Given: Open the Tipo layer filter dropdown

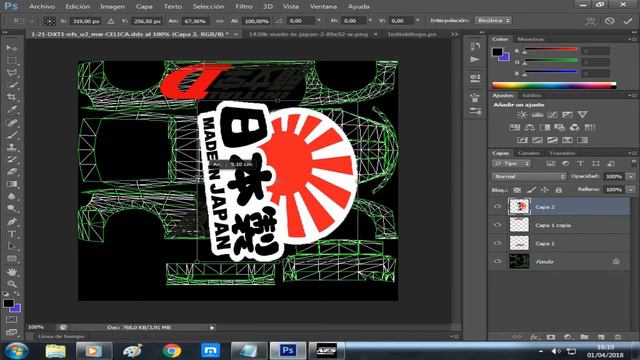Looking at the screenshot, I should (511, 163).
